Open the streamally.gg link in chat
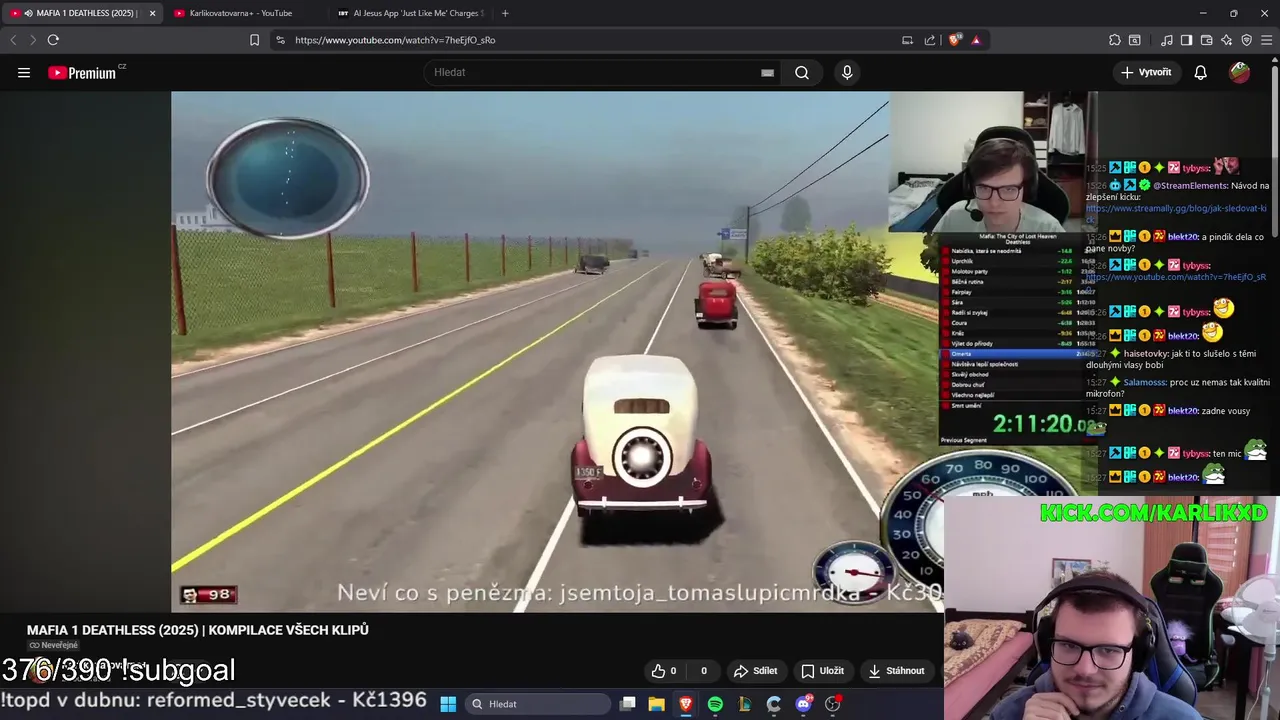This screenshot has width=1280, height=720. click(x=1177, y=213)
